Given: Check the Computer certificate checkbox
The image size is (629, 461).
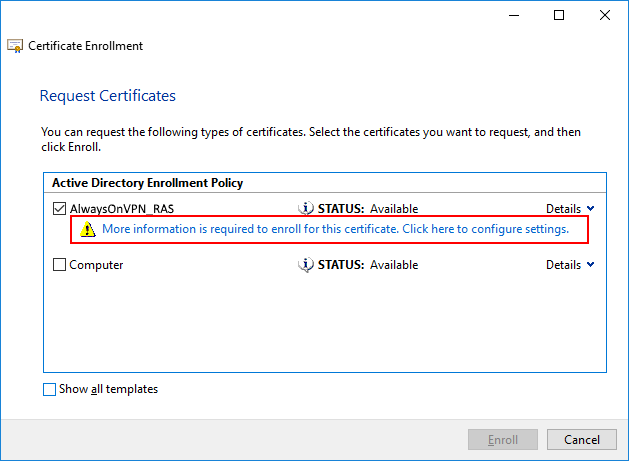Looking at the screenshot, I should 59,265.
